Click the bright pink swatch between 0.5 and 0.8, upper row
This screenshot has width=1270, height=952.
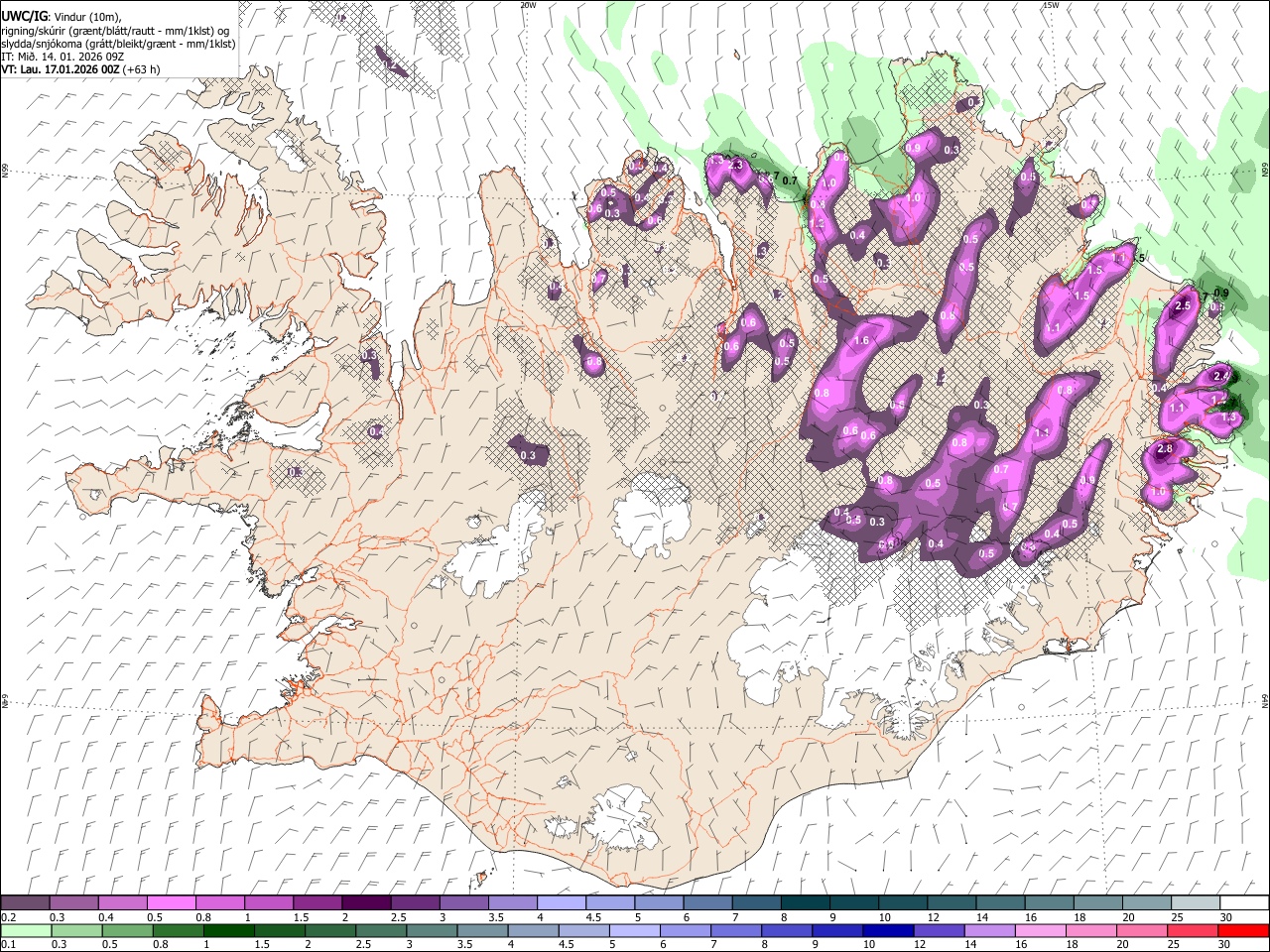171,902
